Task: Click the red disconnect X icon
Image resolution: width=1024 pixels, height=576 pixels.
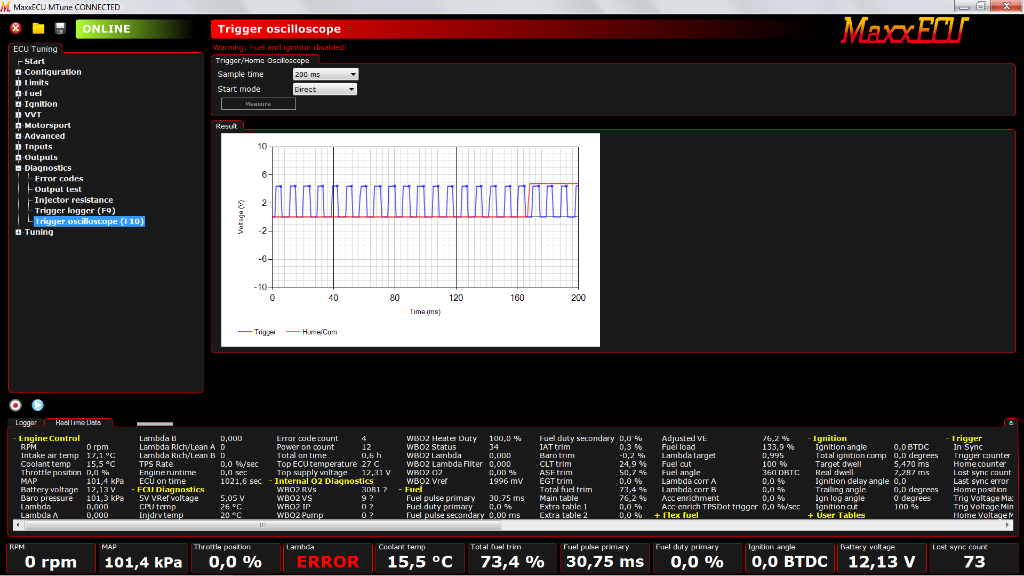Action: (16, 28)
